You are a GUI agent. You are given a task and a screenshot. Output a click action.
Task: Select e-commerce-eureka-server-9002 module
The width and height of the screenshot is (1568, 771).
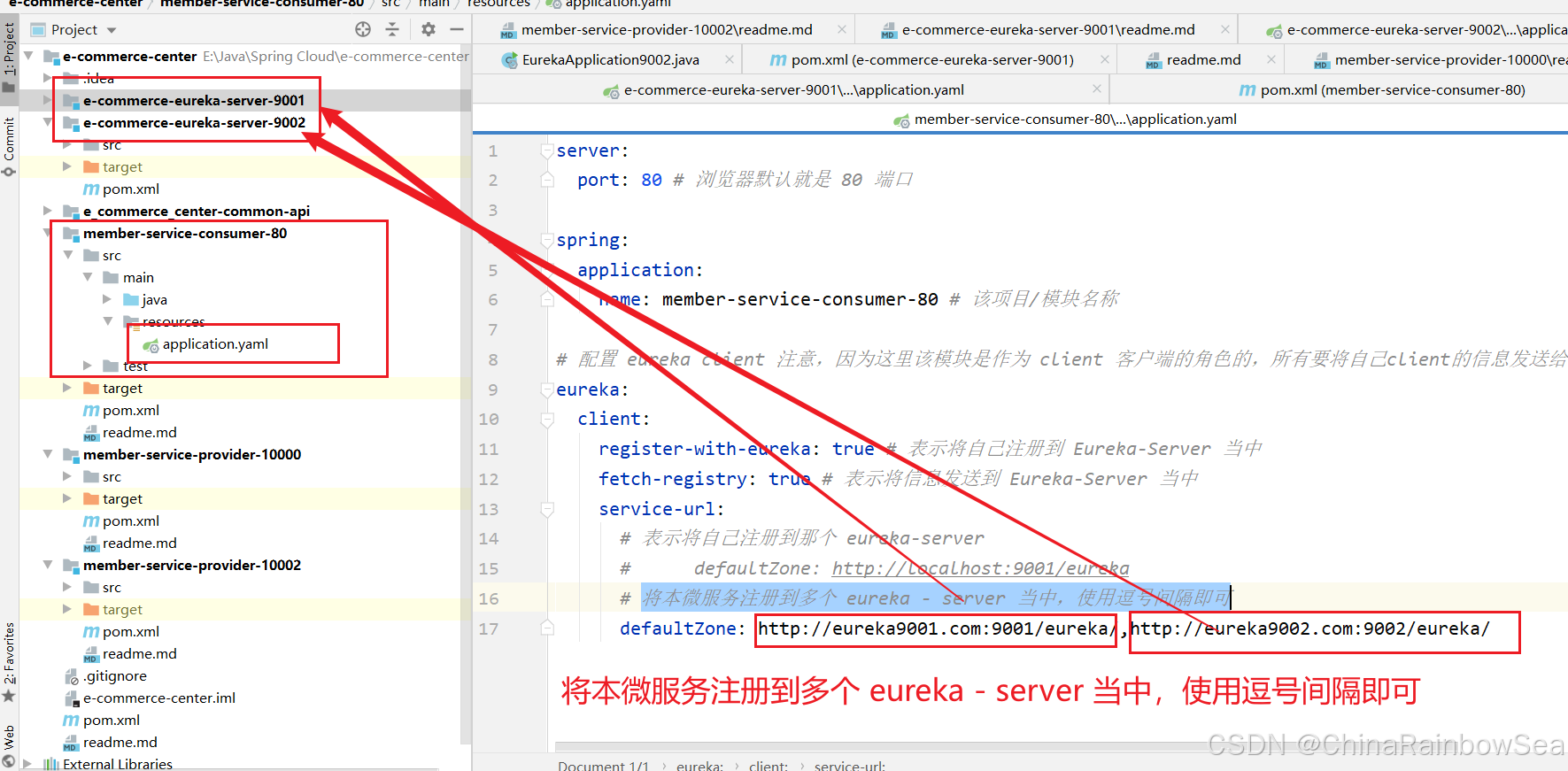[x=194, y=122]
